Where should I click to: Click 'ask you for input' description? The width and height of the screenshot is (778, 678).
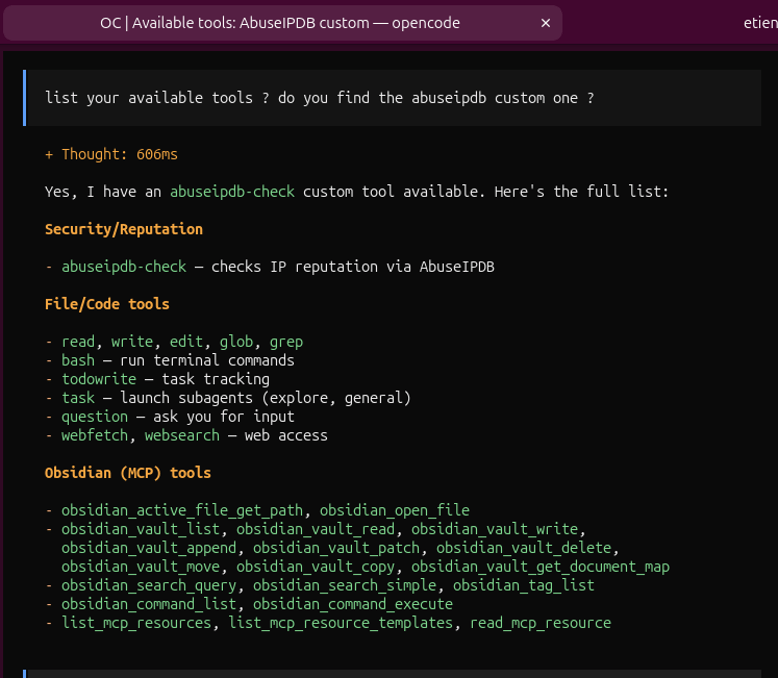[x=224, y=417]
